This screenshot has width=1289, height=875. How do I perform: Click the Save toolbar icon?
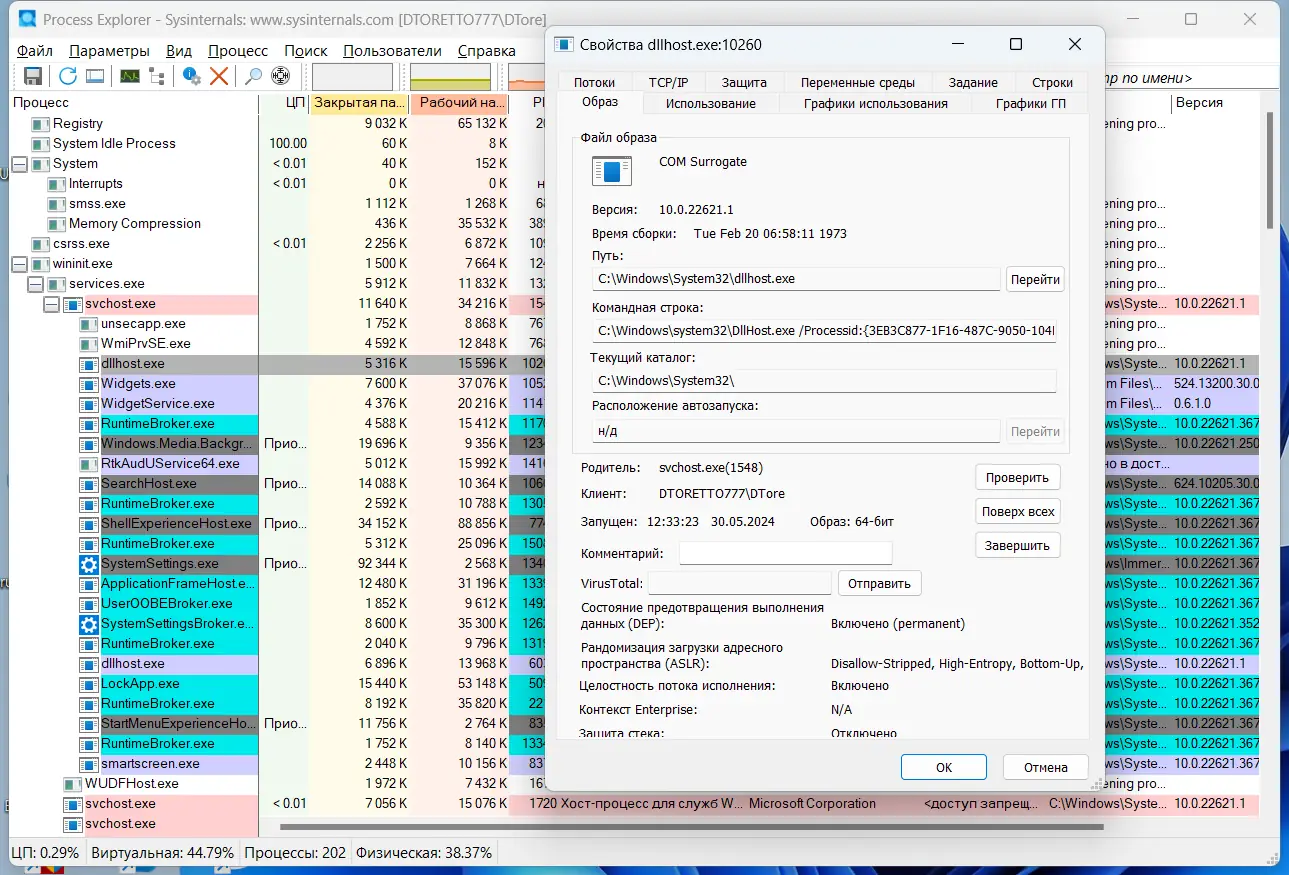pos(33,76)
